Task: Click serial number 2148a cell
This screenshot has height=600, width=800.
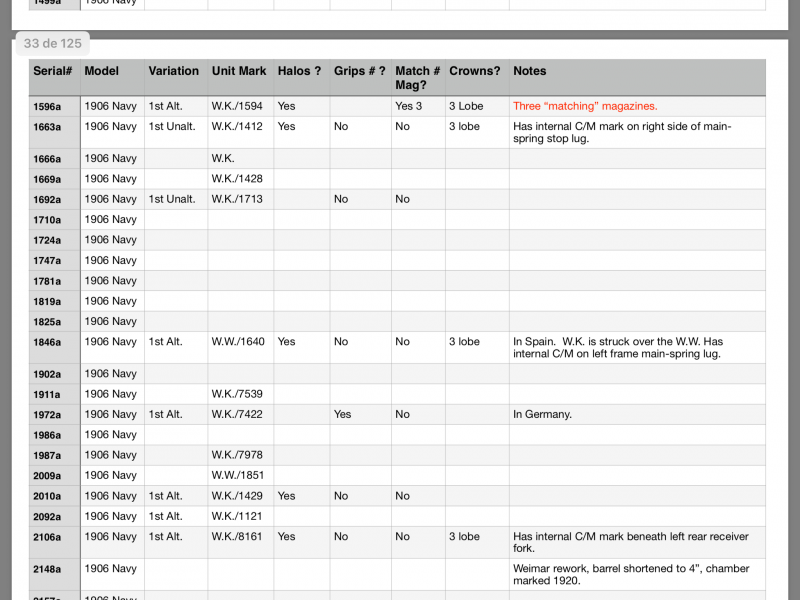Action: pyautogui.click(x=46, y=570)
